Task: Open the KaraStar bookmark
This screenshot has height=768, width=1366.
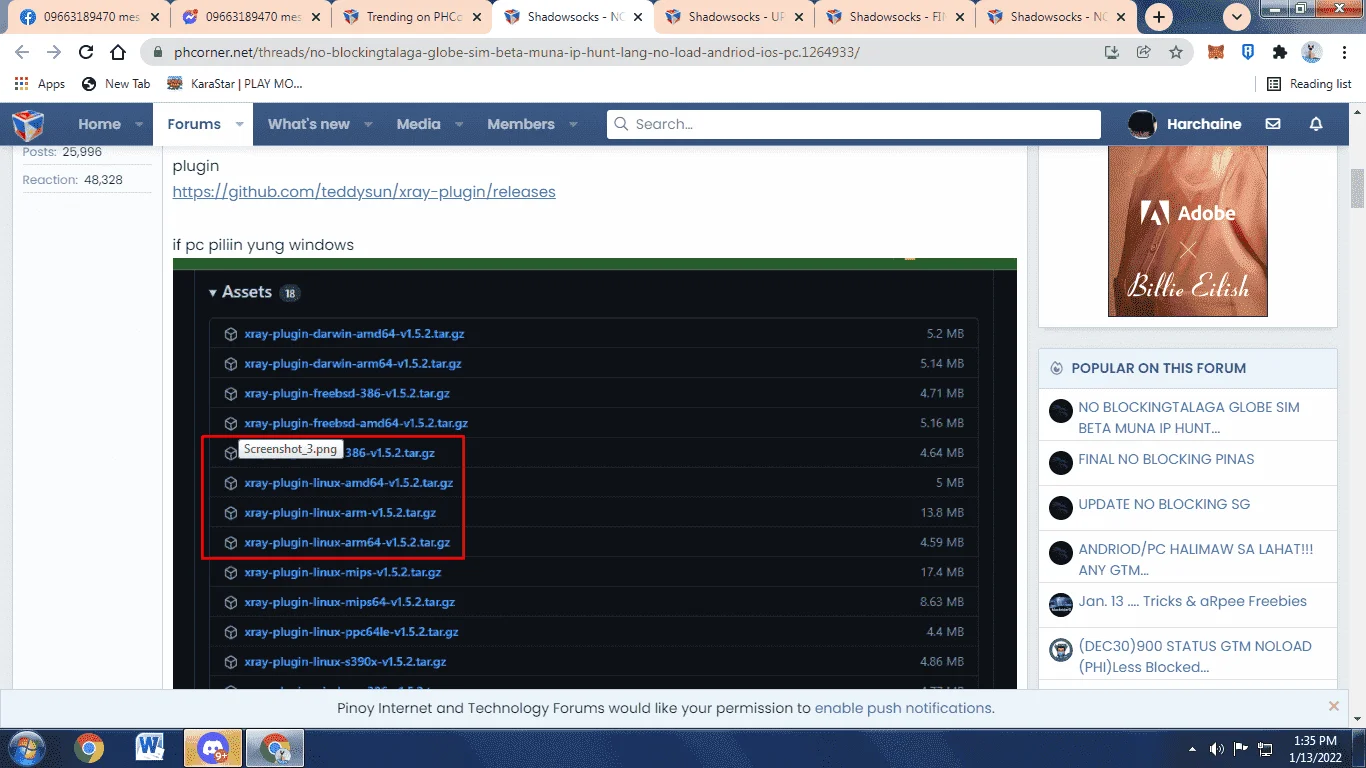Action: tap(234, 84)
